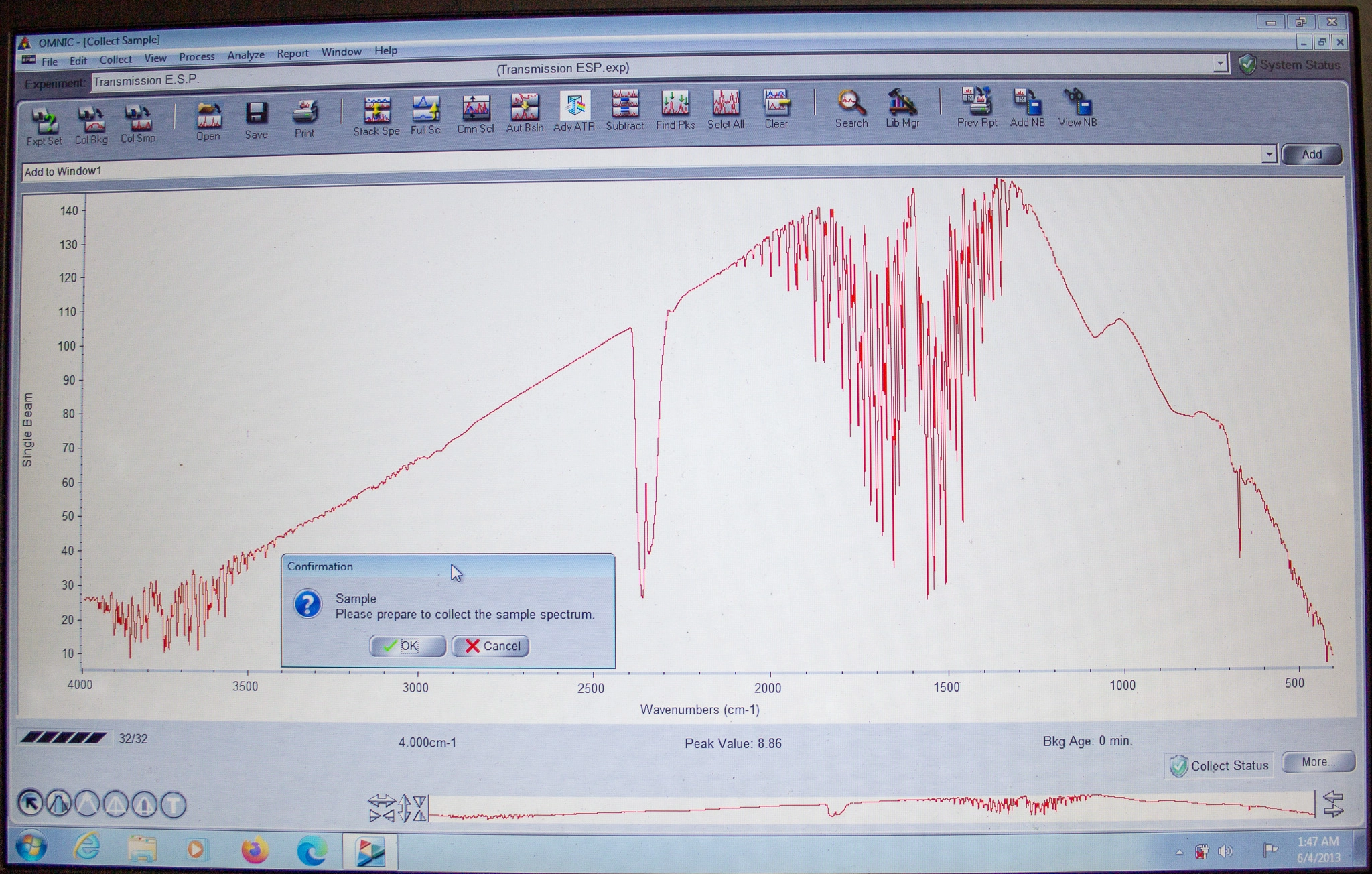This screenshot has width=1372, height=874.
Task: Click the Peak Value: 8.86 readout
Action: point(733,743)
